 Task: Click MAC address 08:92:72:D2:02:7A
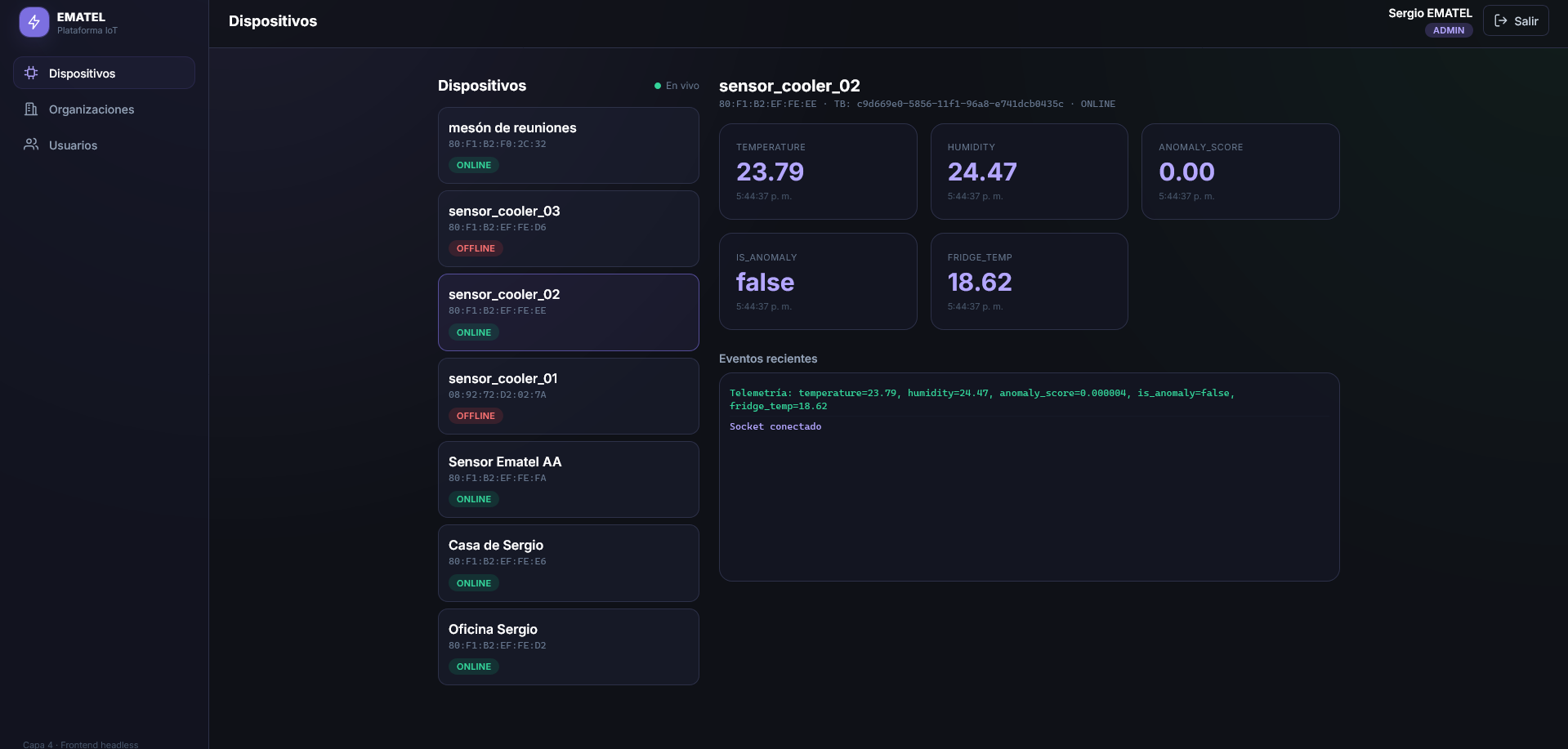498,395
